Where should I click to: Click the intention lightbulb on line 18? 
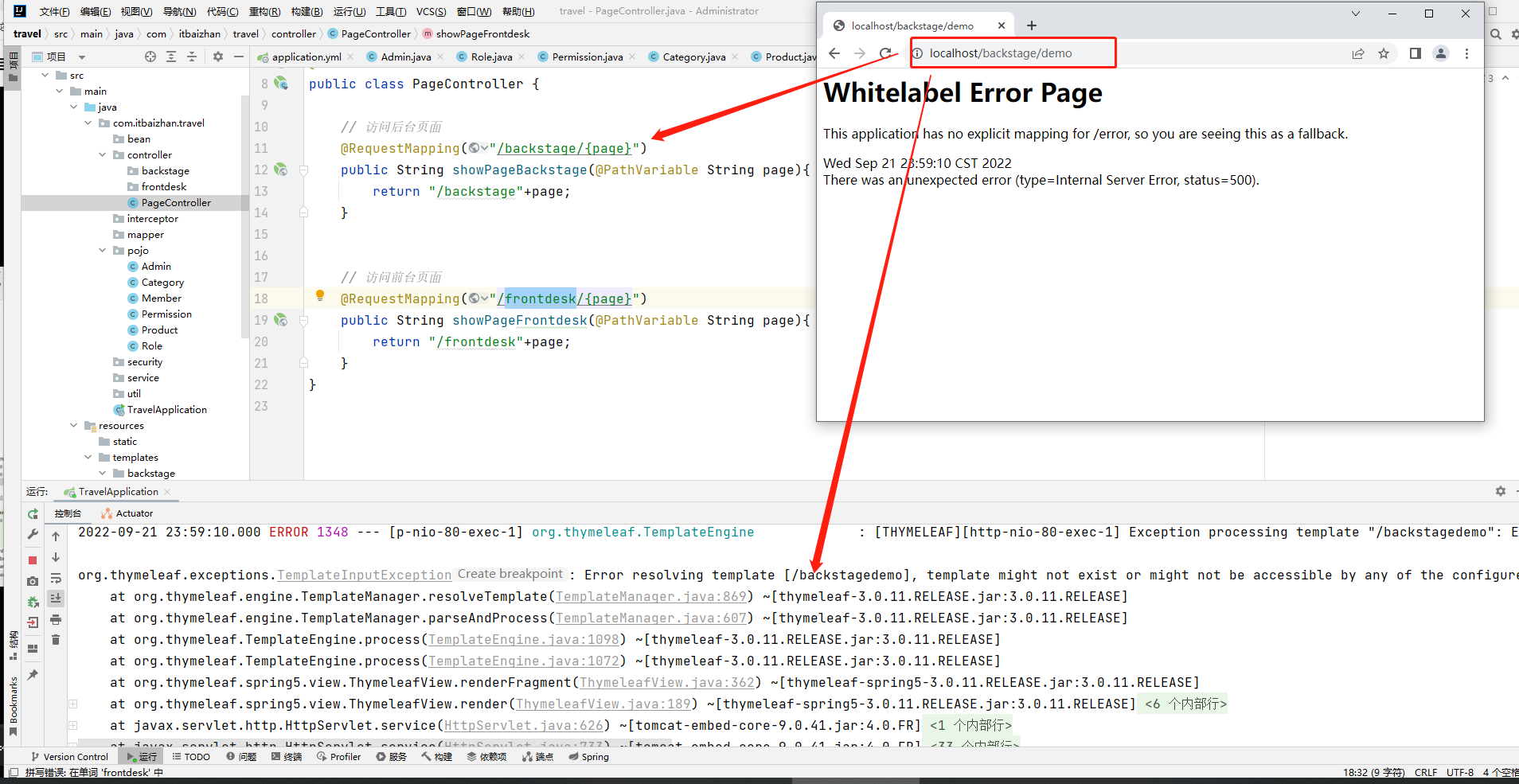pyautogui.click(x=320, y=295)
